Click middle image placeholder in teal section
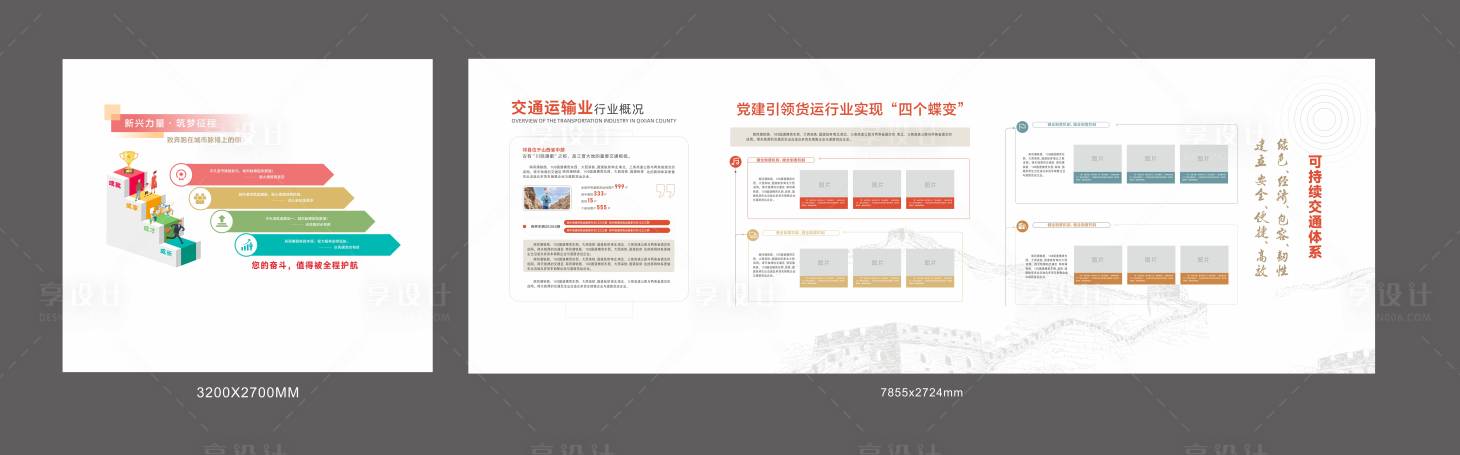 point(1151,158)
